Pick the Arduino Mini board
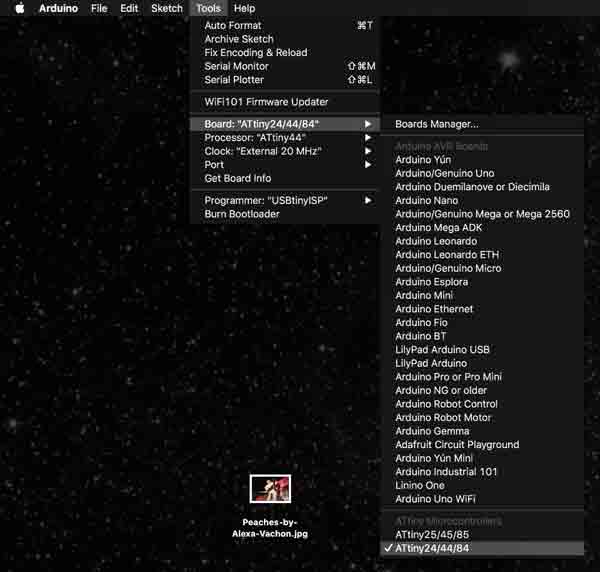Screen dimensions: 600x572 point(483,295)
